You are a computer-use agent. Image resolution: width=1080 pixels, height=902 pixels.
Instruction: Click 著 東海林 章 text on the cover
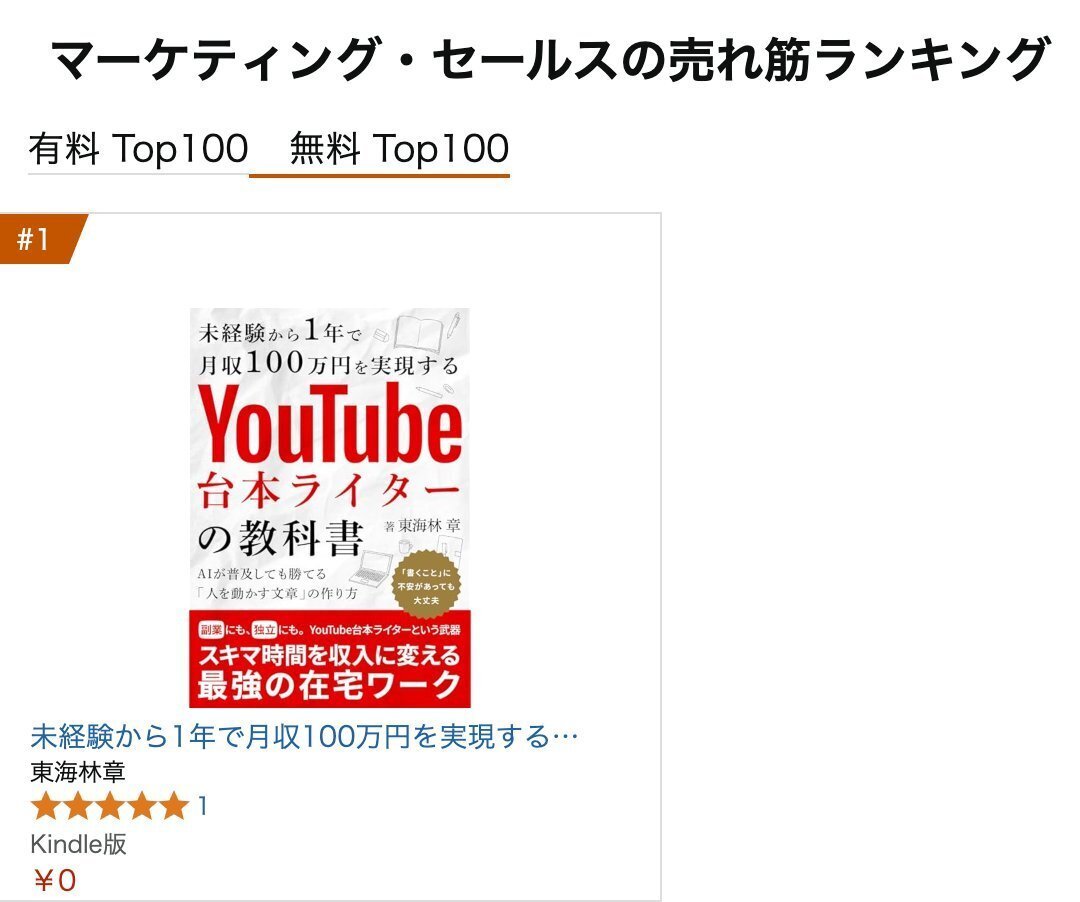coord(422,526)
